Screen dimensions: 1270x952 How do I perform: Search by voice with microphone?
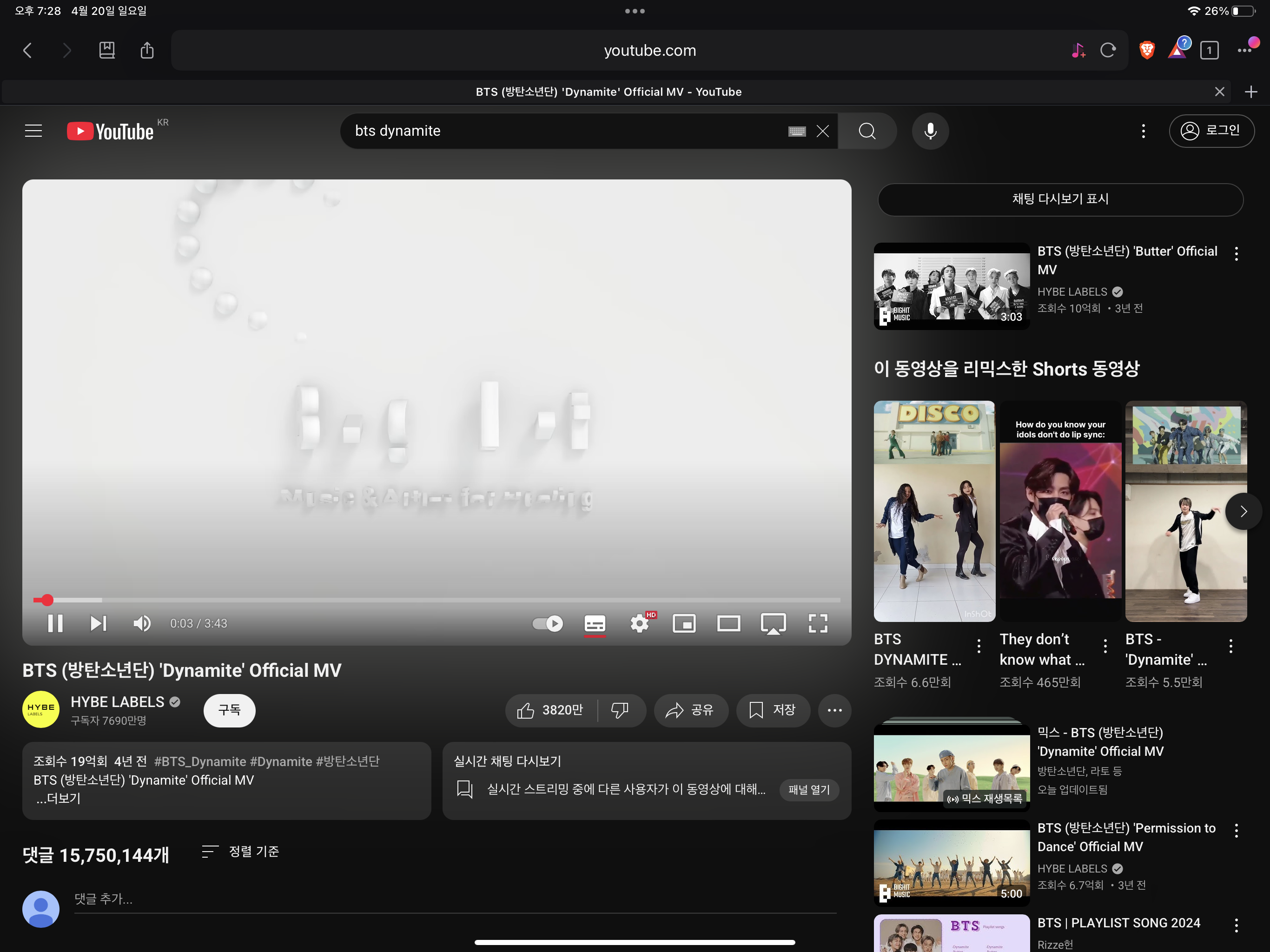930,131
